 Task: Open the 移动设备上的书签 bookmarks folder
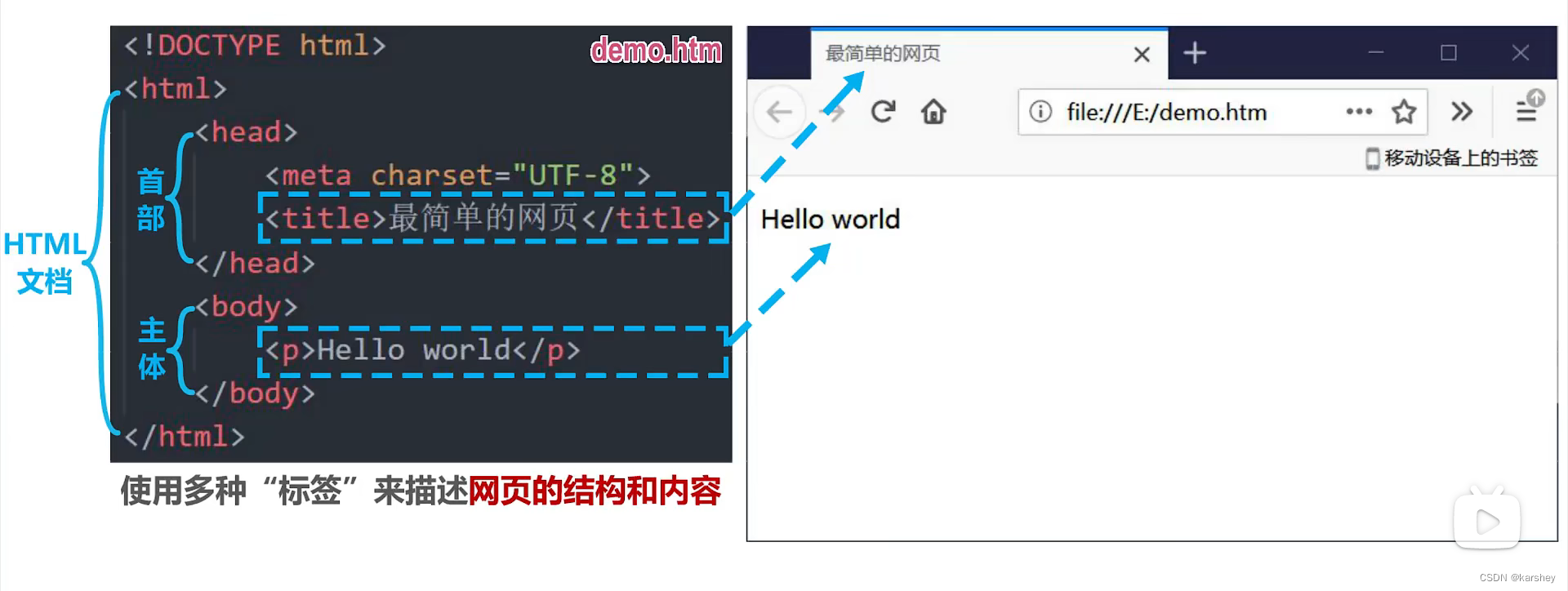1452,158
